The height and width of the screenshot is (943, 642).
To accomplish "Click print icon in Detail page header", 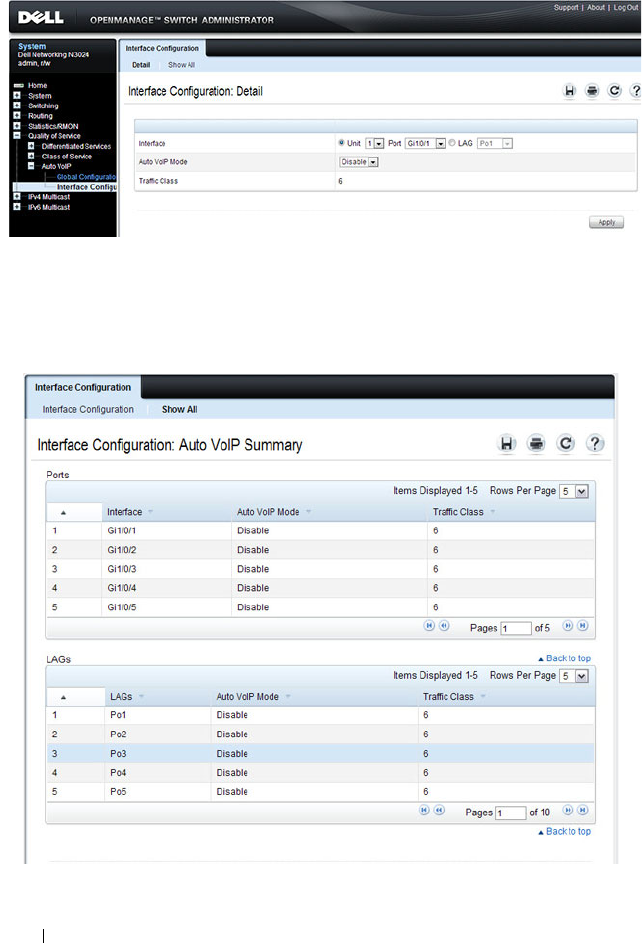I will click(592, 91).
